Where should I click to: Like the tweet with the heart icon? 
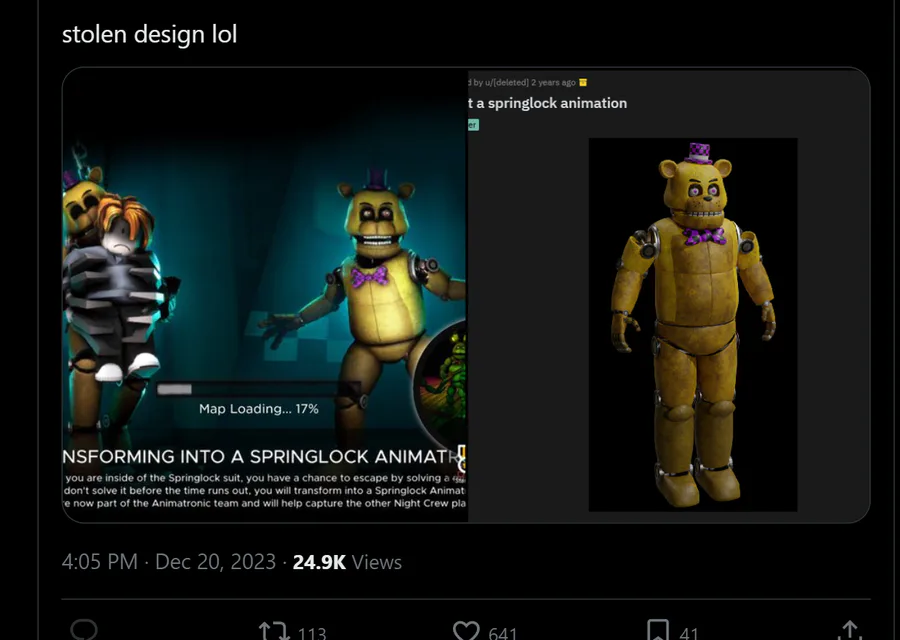[466, 631]
